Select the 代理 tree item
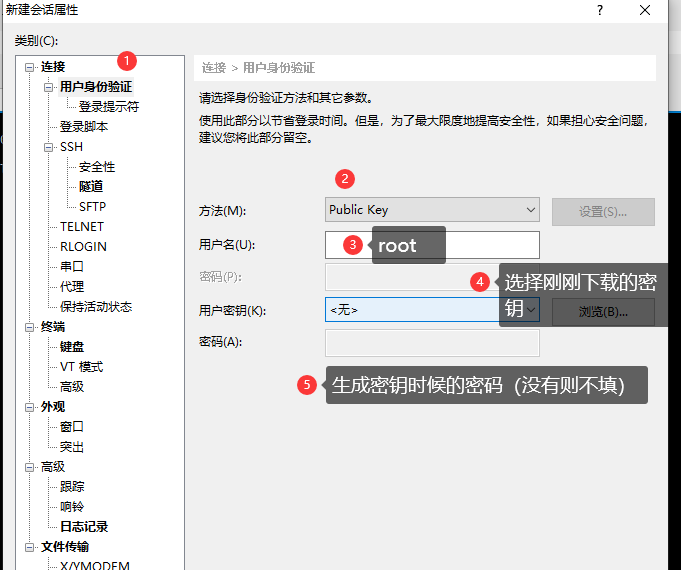Image resolution: width=681 pixels, height=570 pixels. (x=72, y=287)
